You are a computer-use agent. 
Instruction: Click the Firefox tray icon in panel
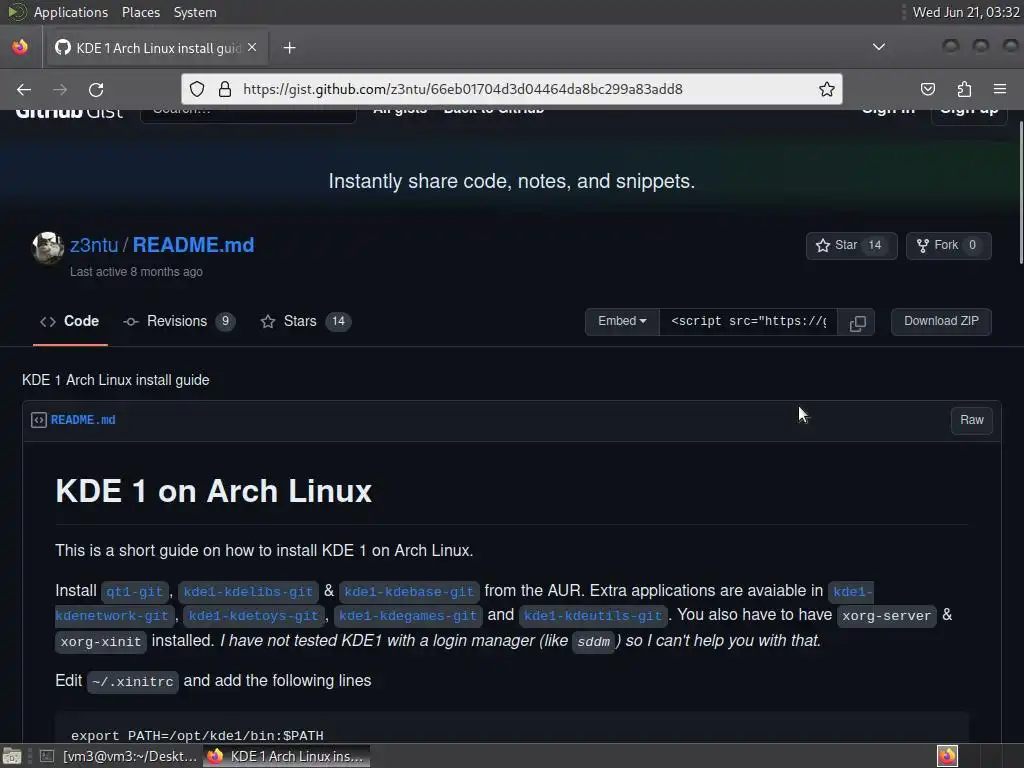pyautogui.click(x=947, y=756)
